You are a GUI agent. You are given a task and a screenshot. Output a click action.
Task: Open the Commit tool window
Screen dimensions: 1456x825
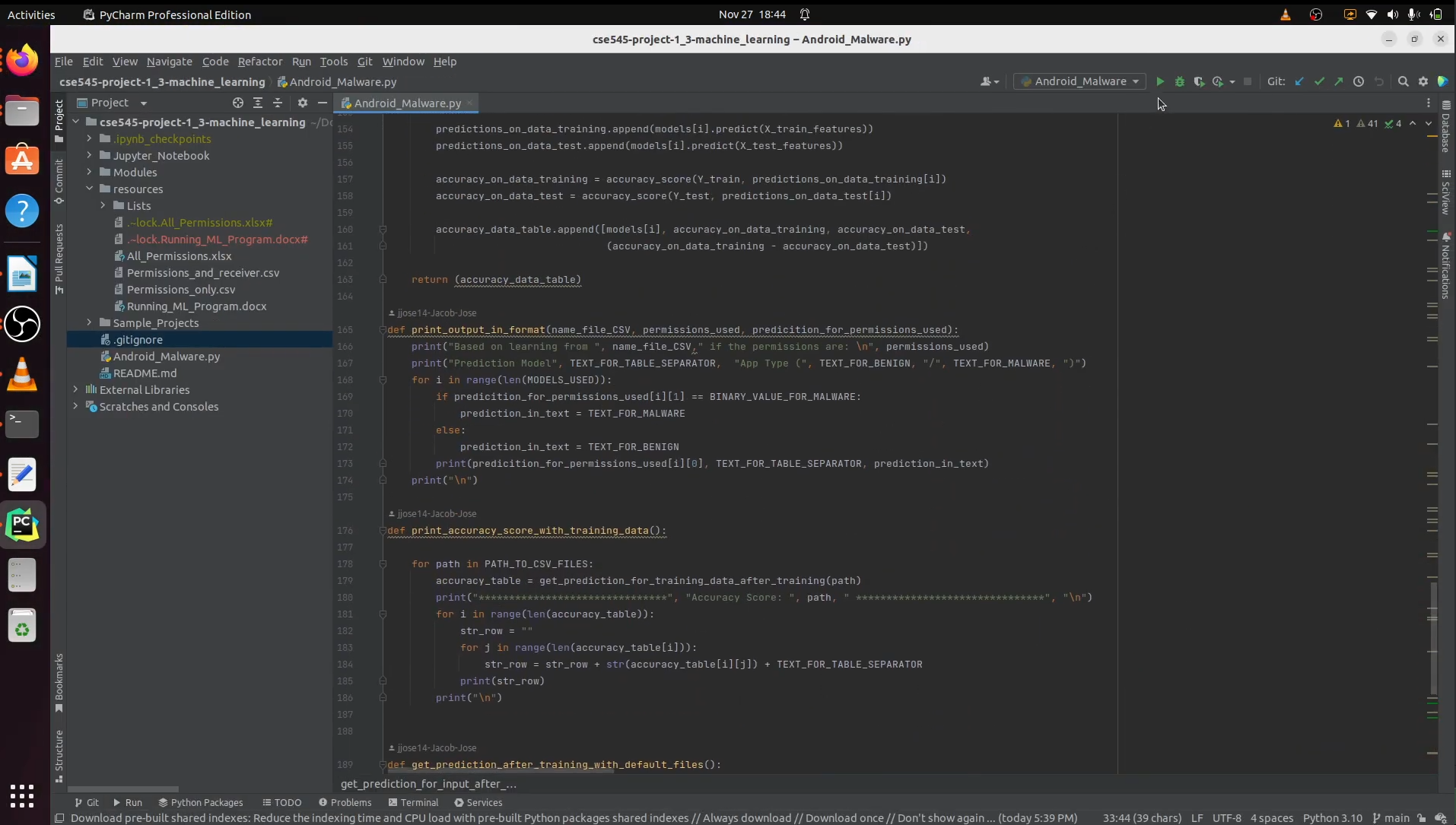[x=59, y=181]
